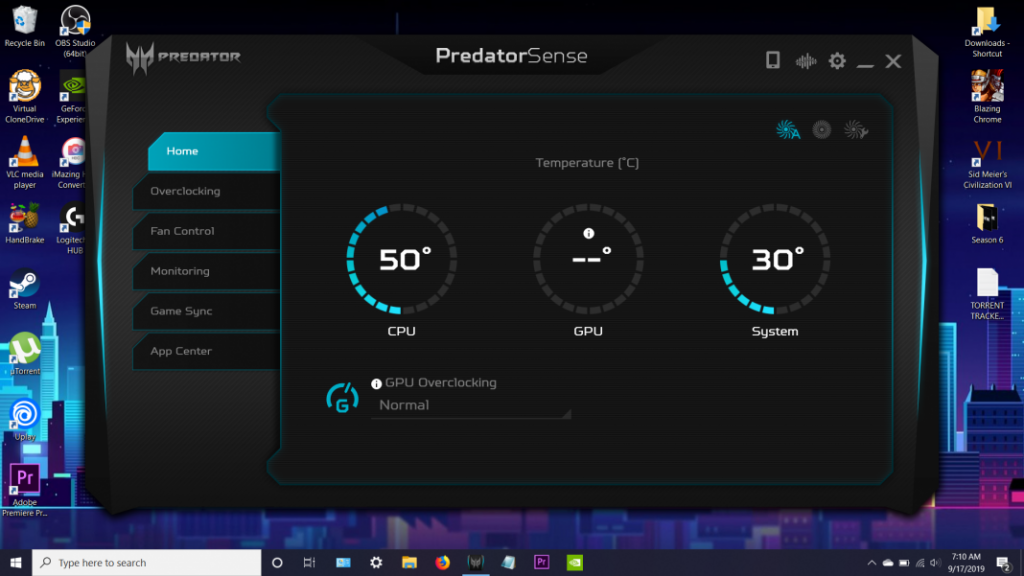
Task: Click the blue G overclocking speedometer icon
Action: (x=343, y=397)
